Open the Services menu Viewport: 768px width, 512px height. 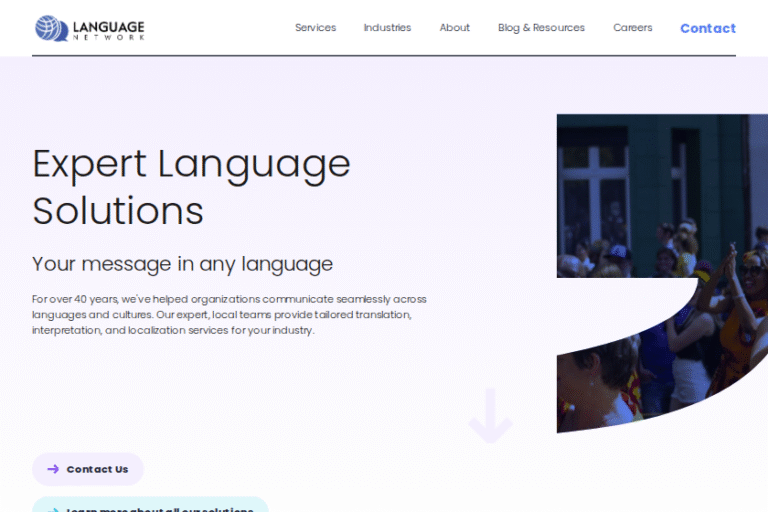(315, 28)
